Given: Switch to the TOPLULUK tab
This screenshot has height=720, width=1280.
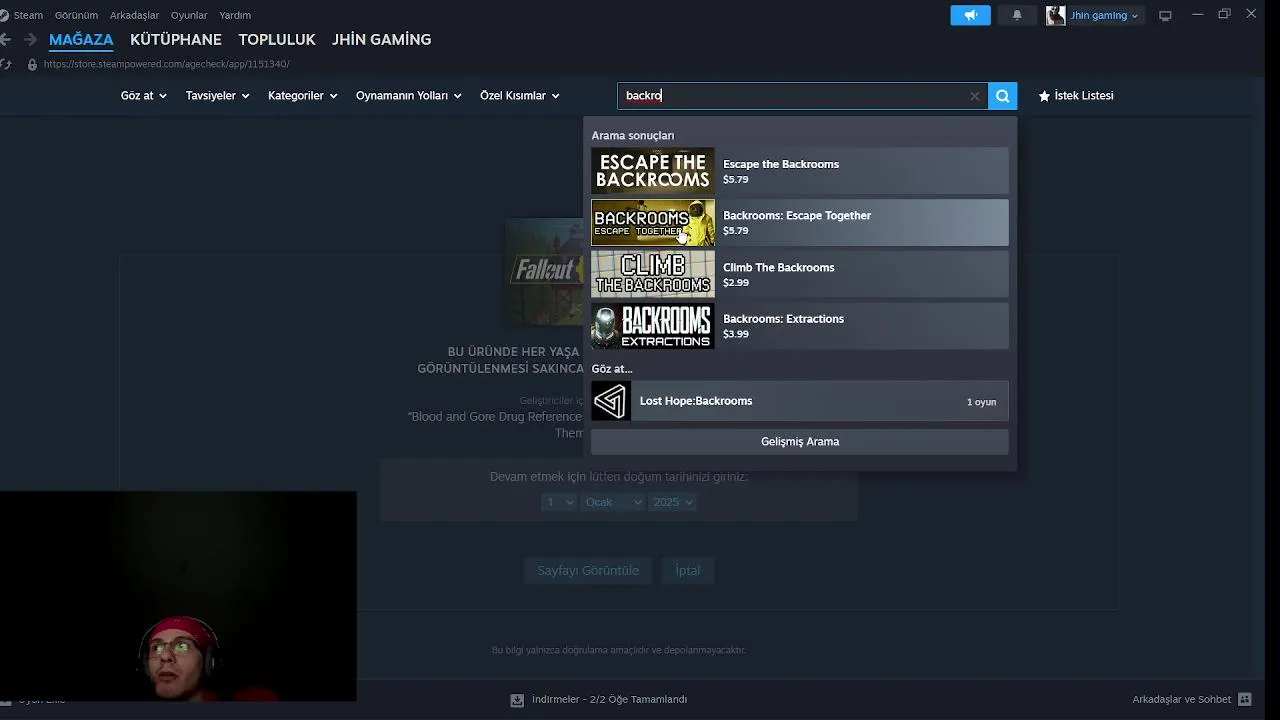Looking at the screenshot, I should pos(277,40).
